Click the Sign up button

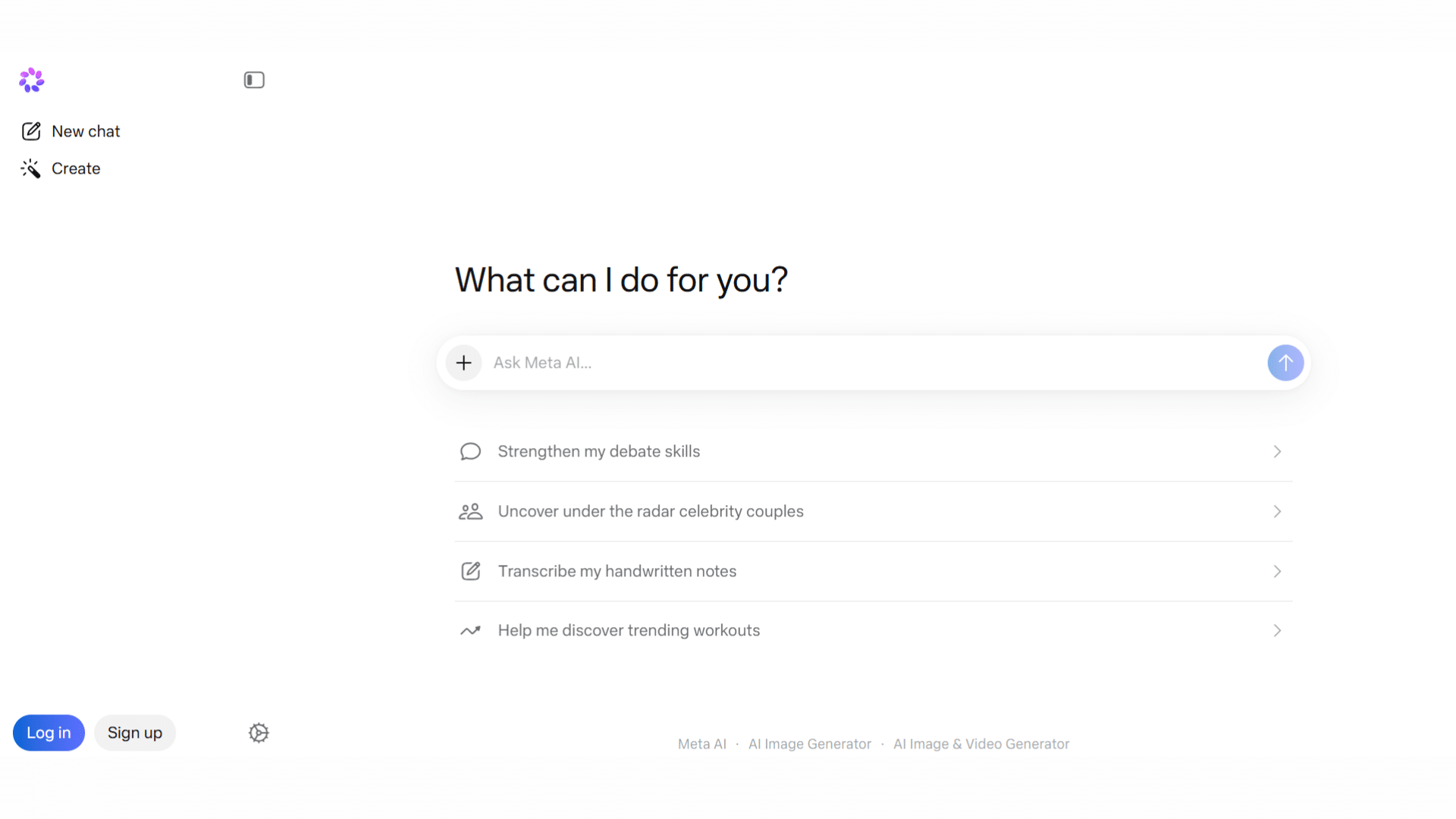(135, 733)
